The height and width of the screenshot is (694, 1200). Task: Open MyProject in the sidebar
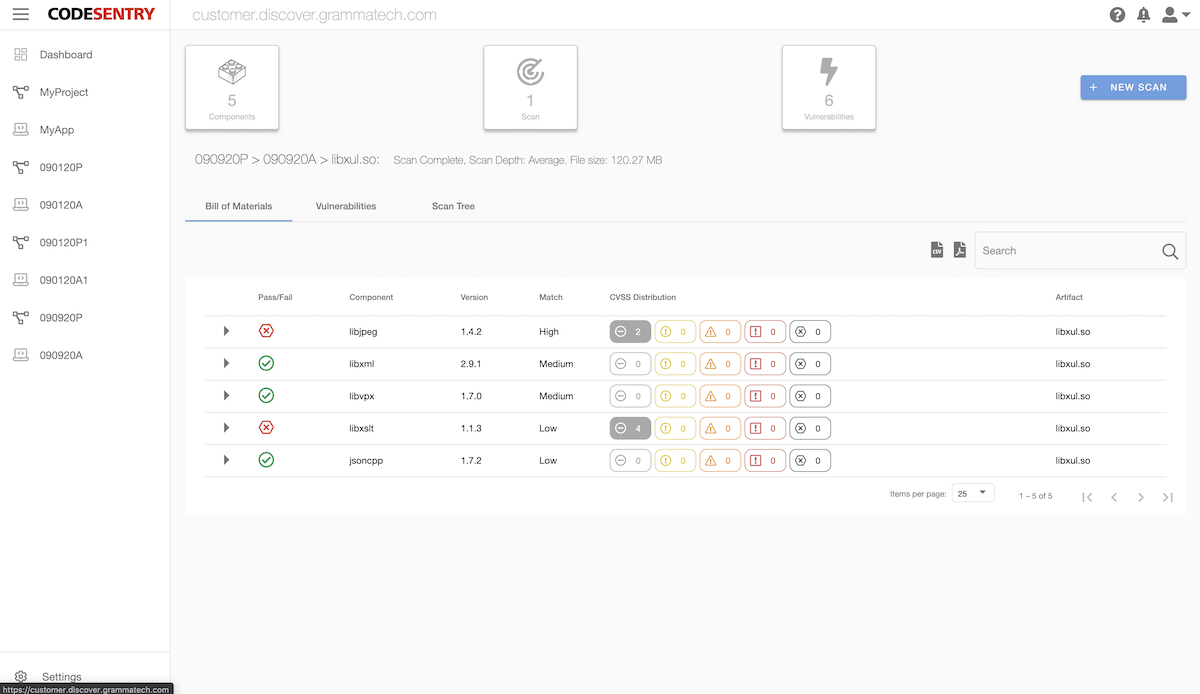tap(64, 92)
